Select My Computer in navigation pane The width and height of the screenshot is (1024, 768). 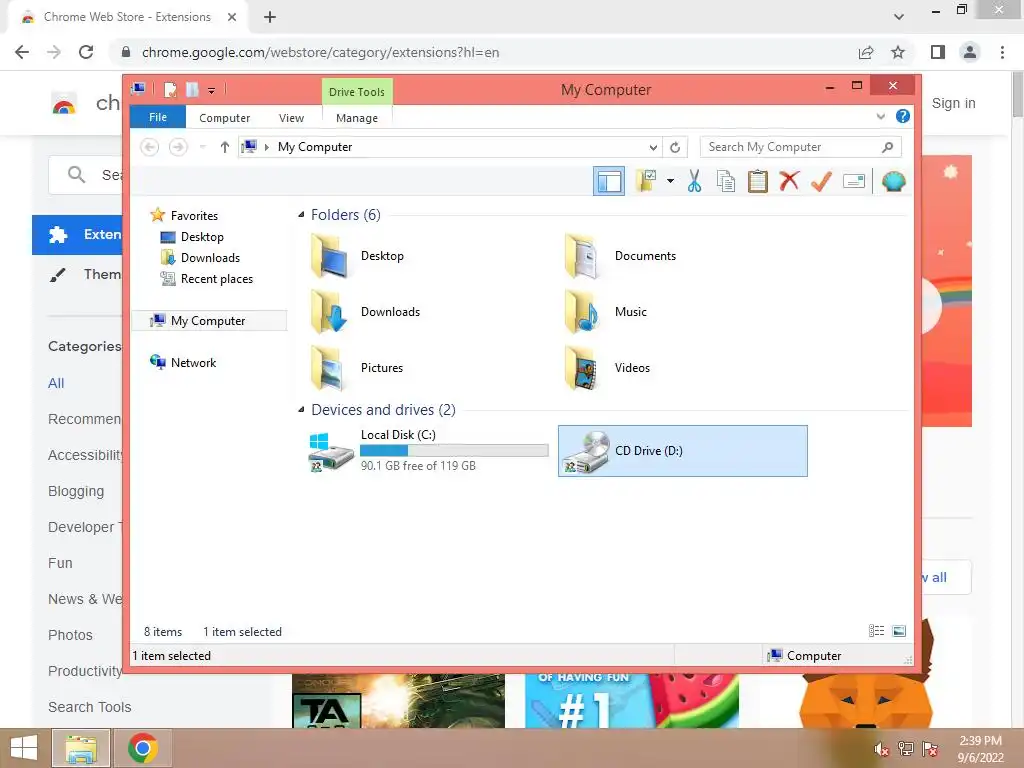coord(208,321)
